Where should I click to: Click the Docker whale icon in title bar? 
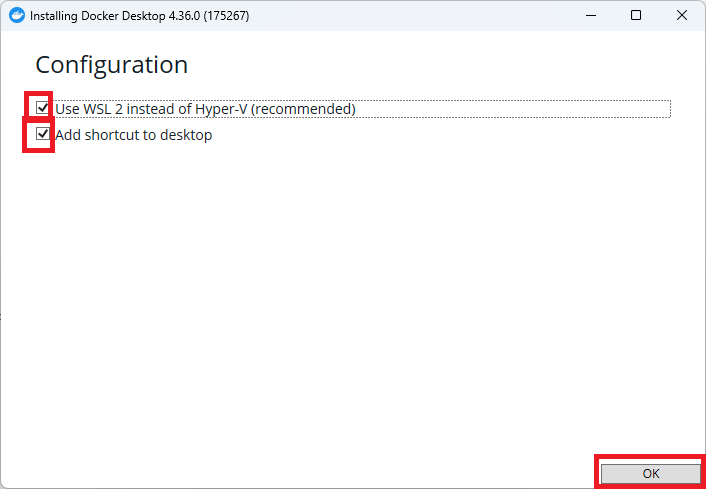click(x=17, y=16)
